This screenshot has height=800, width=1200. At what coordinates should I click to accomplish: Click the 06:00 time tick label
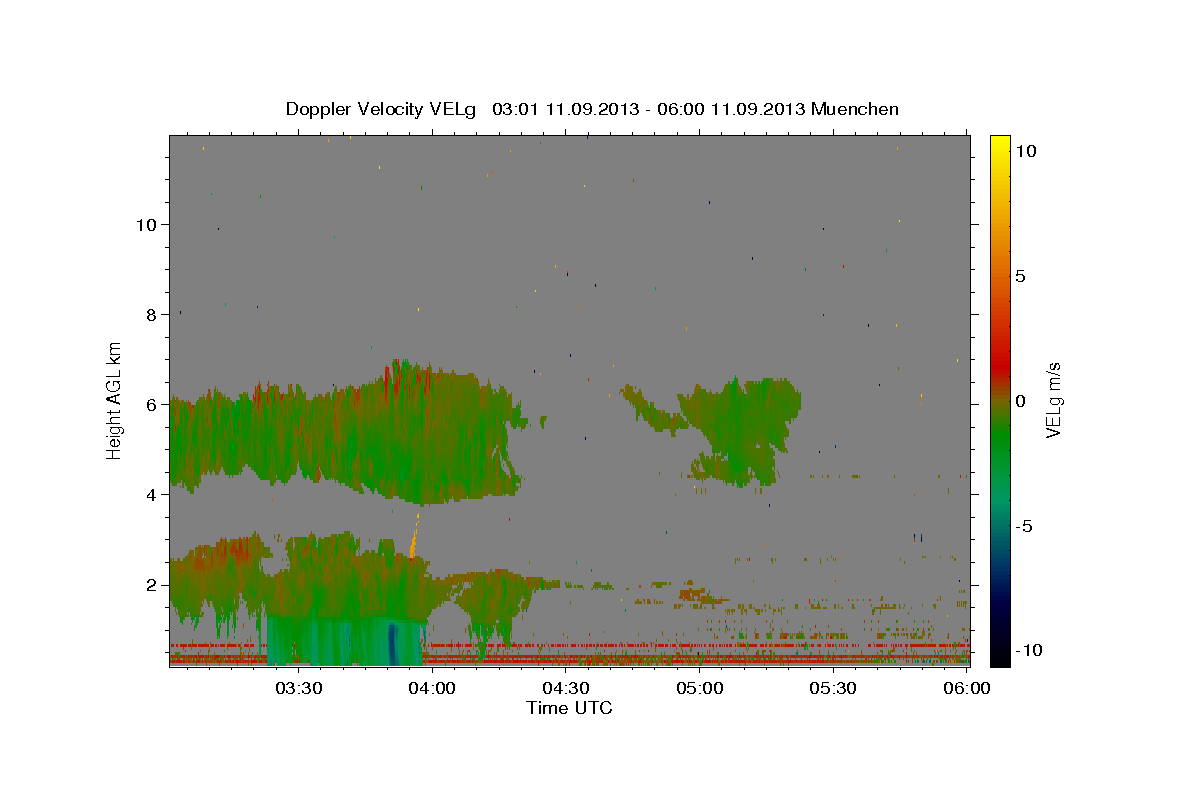(966, 688)
